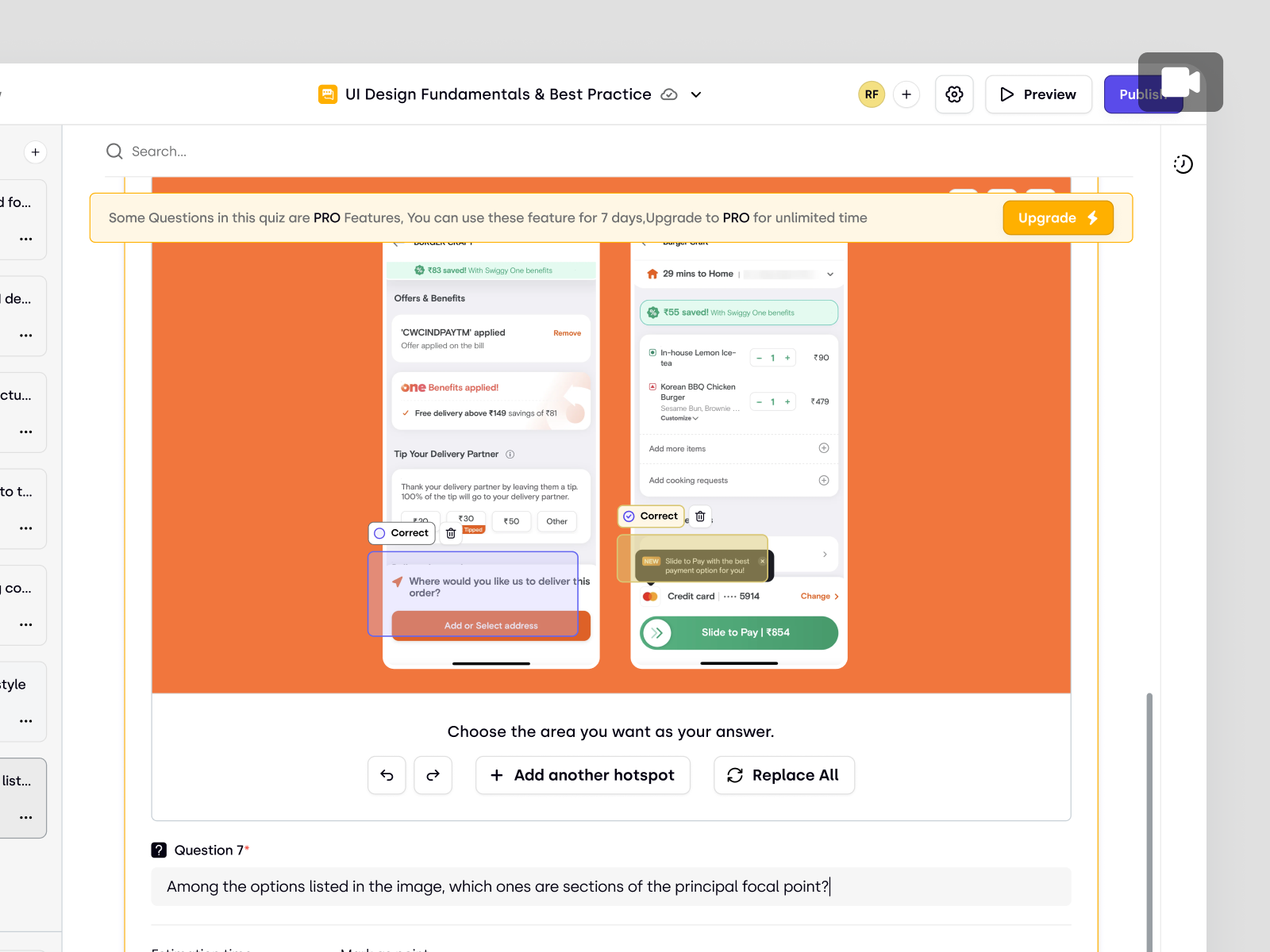Screen dimensions: 1270x952
Task: Undo the last hotspot change
Action: pos(387,775)
